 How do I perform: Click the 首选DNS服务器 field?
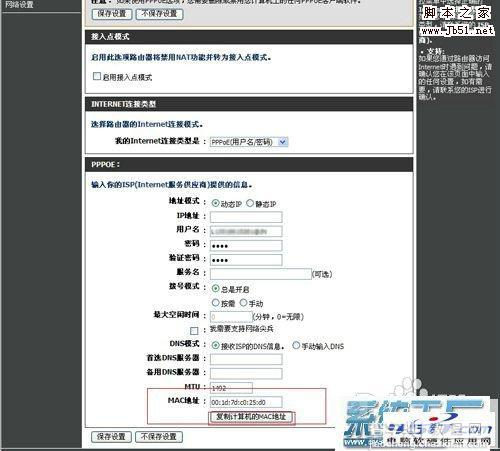(x=246, y=359)
